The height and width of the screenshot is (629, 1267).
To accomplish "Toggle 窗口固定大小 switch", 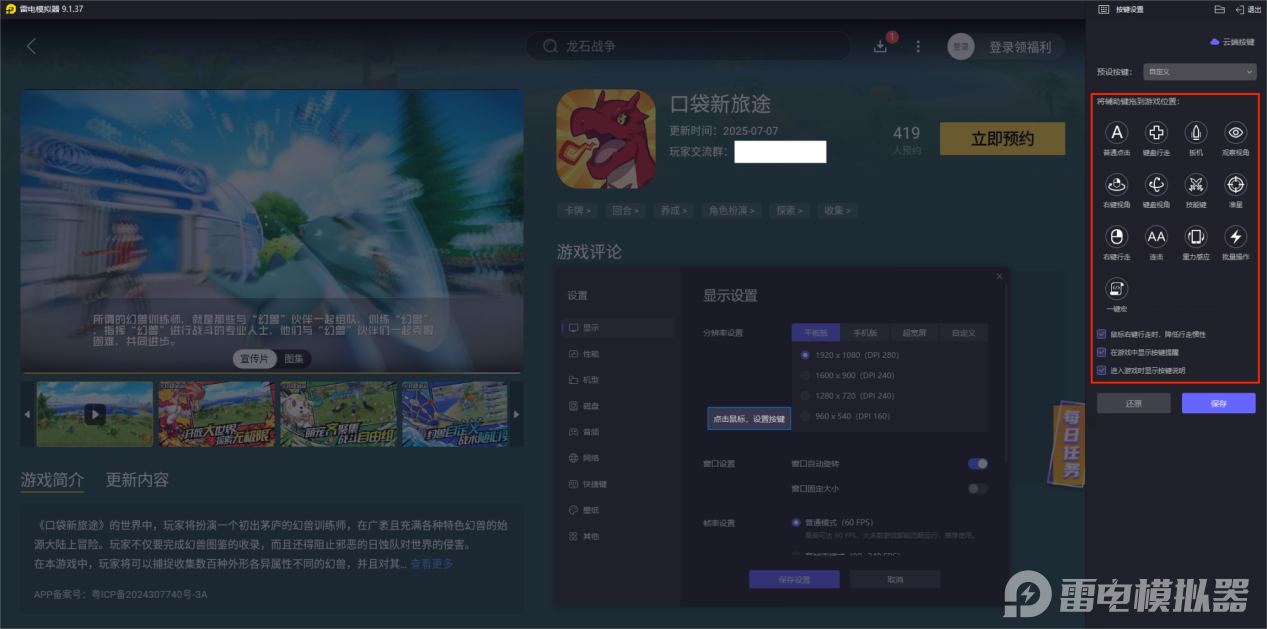I will (977, 488).
